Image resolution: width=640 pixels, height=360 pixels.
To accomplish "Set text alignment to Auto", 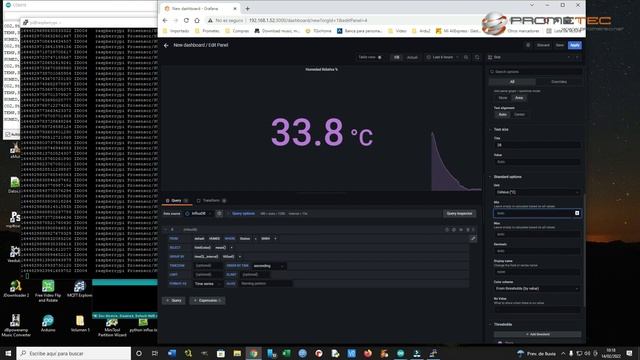I will [502, 115].
